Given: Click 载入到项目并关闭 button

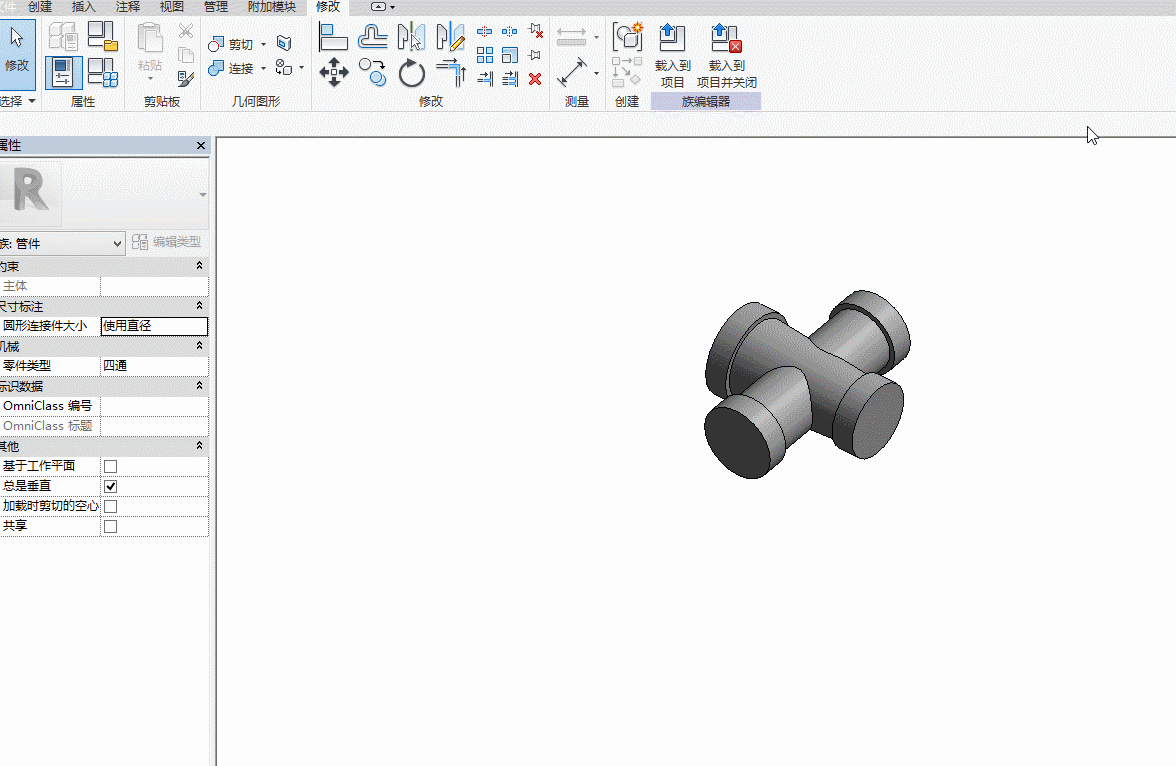Looking at the screenshot, I should [726, 56].
